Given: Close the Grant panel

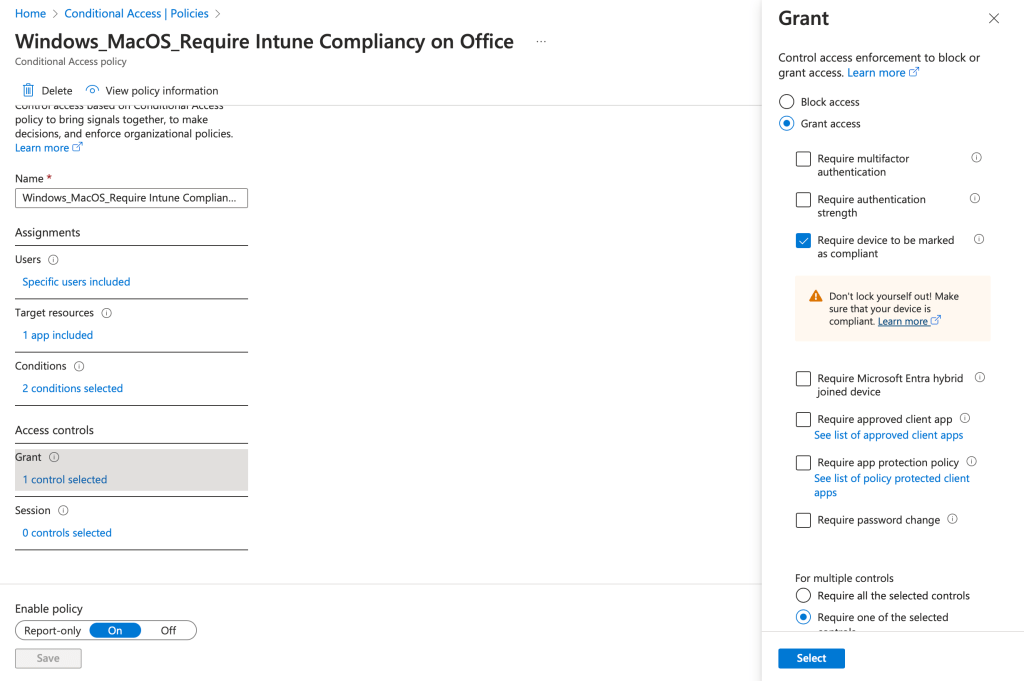Looking at the screenshot, I should click(993, 19).
